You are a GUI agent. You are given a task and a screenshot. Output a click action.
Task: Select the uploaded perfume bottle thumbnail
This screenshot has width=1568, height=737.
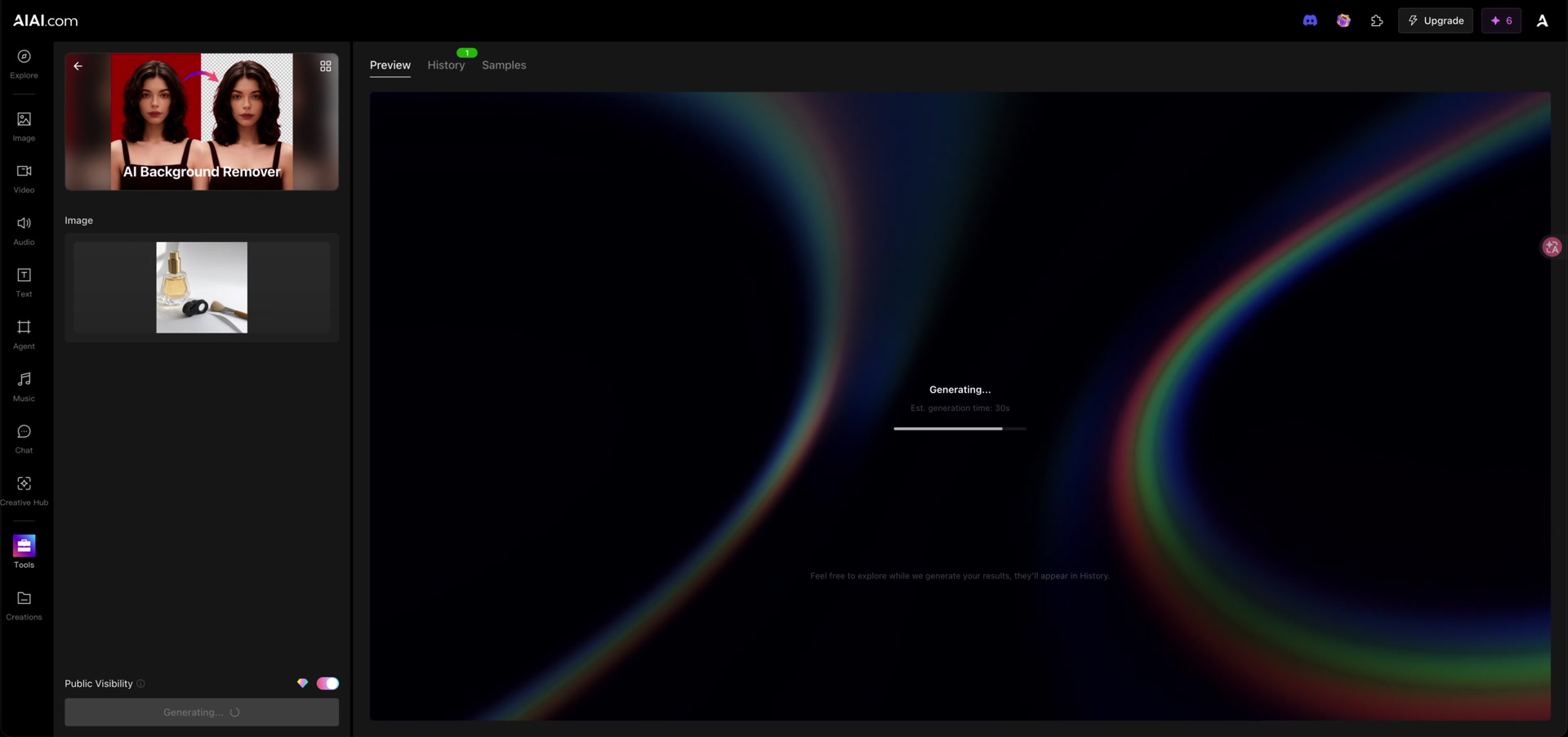pyautogui.click(x=202, y=288)
